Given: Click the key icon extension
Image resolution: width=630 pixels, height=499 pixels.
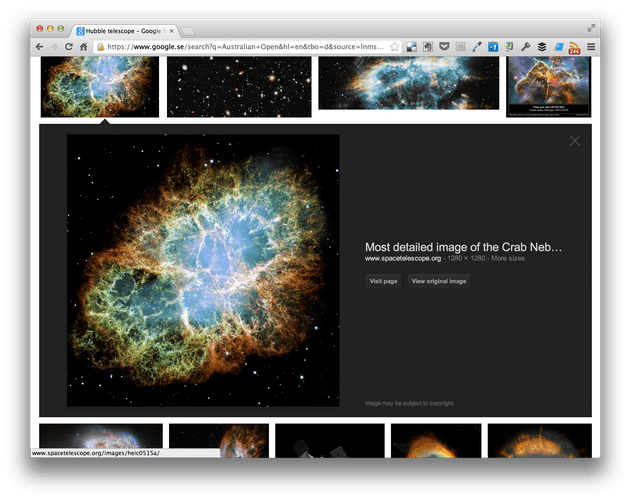Looking at the screenshot, I should coord(525,47).
